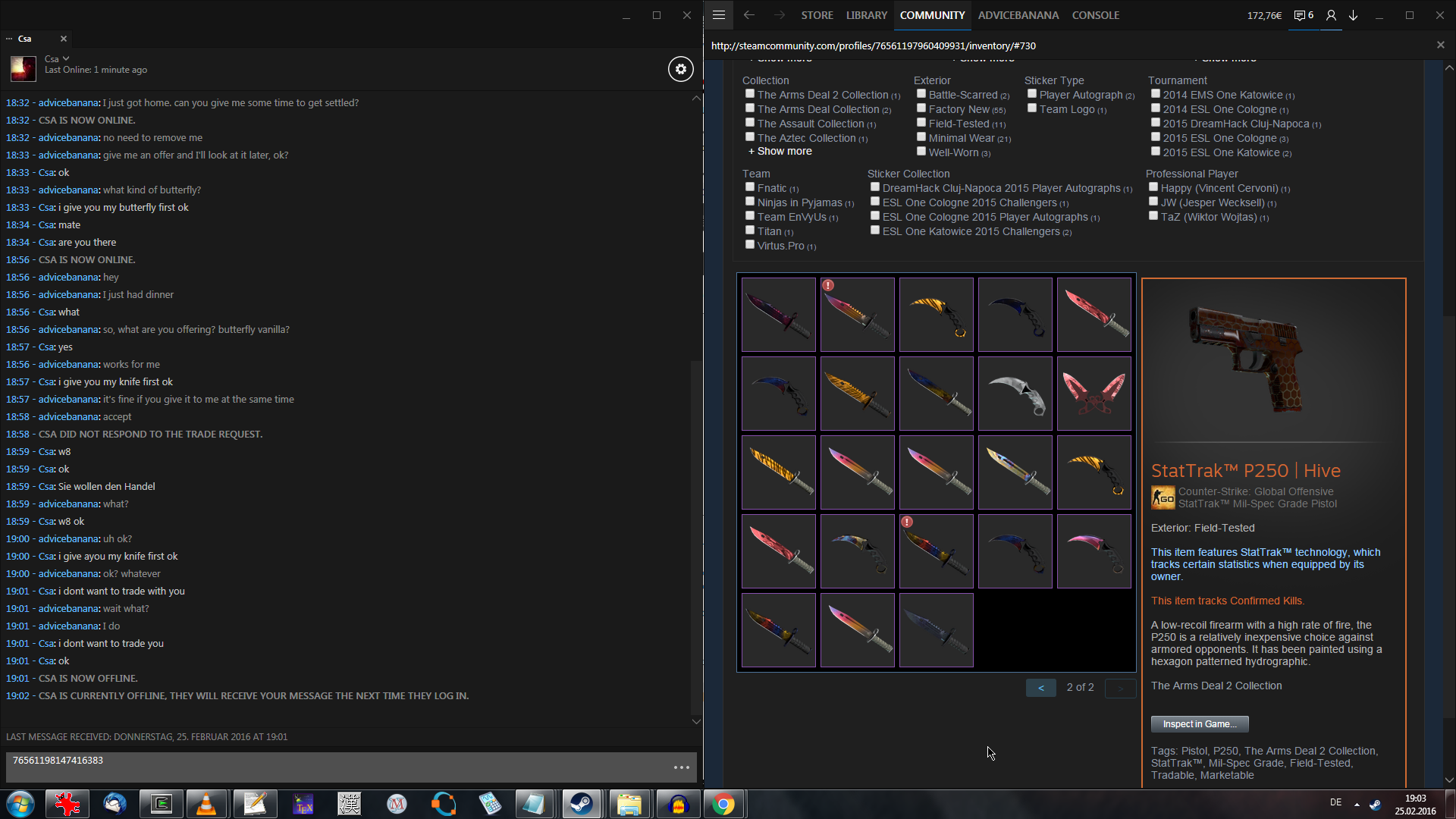Switch to the LIBRARY tab
The width and height of the screenshot is (1456, 819).
point(866,15)
